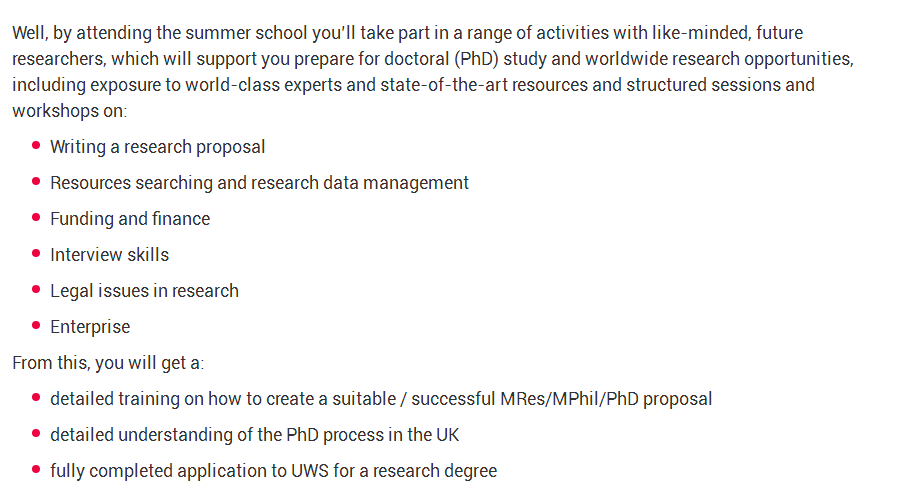900x484 pixels.
Task: Click the bullet before Interview skills
Action: tap(36, 254)
